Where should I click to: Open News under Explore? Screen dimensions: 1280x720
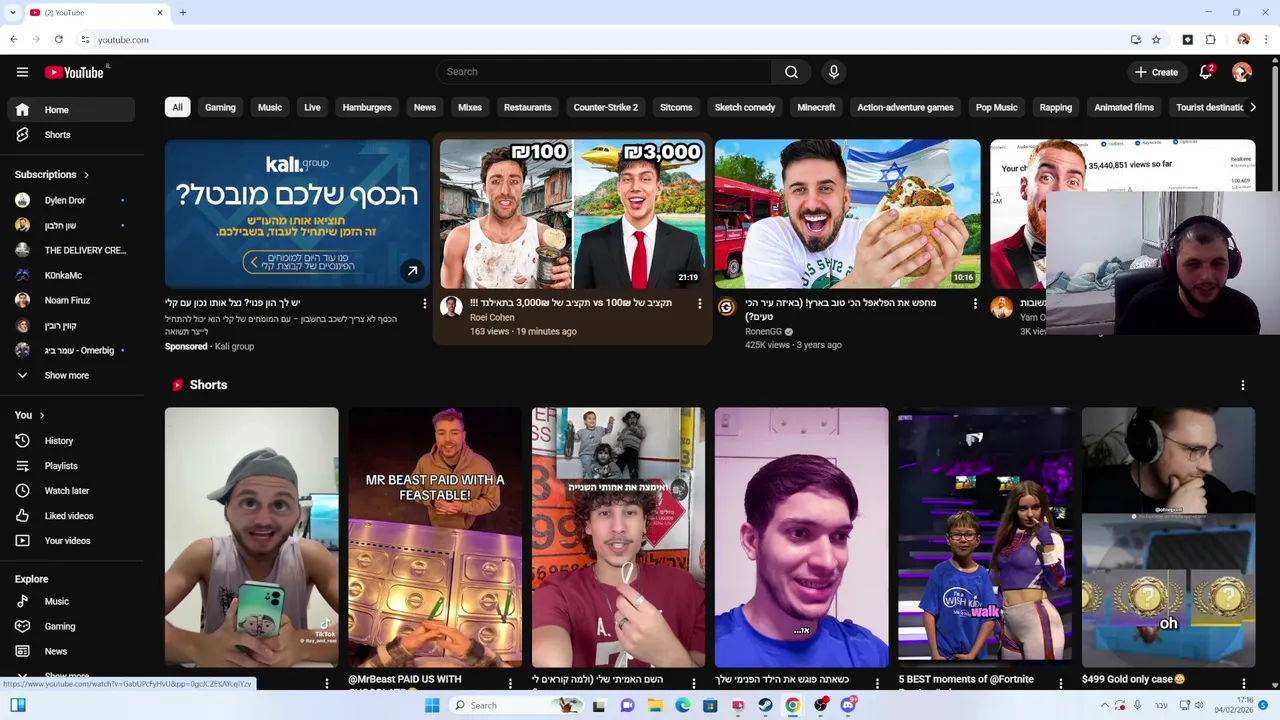pyautogui.click(x=70, y=652)
